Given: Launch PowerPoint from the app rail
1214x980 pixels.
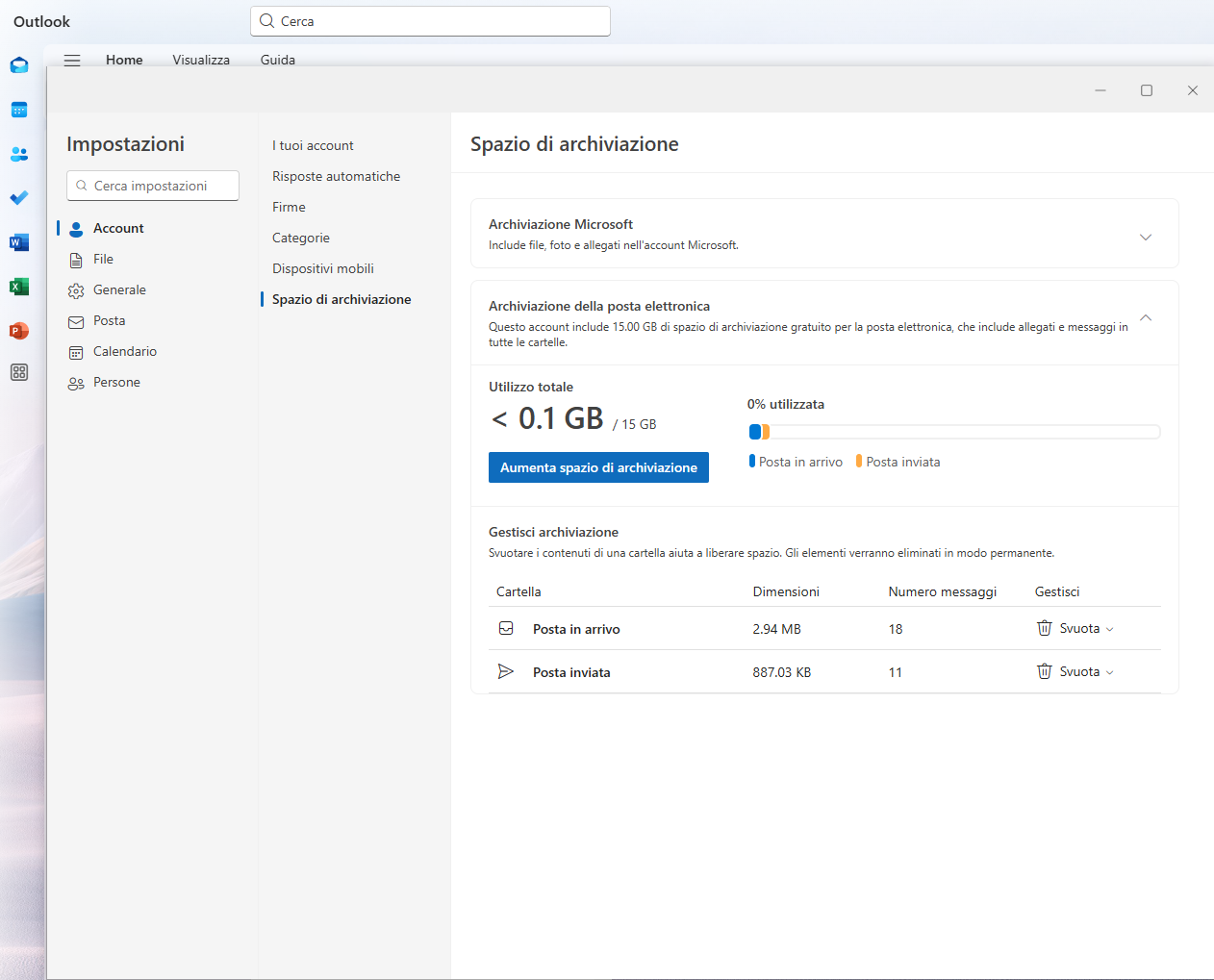Looking at the screenshot, I should pyautogui.click(x=19, y=331).
